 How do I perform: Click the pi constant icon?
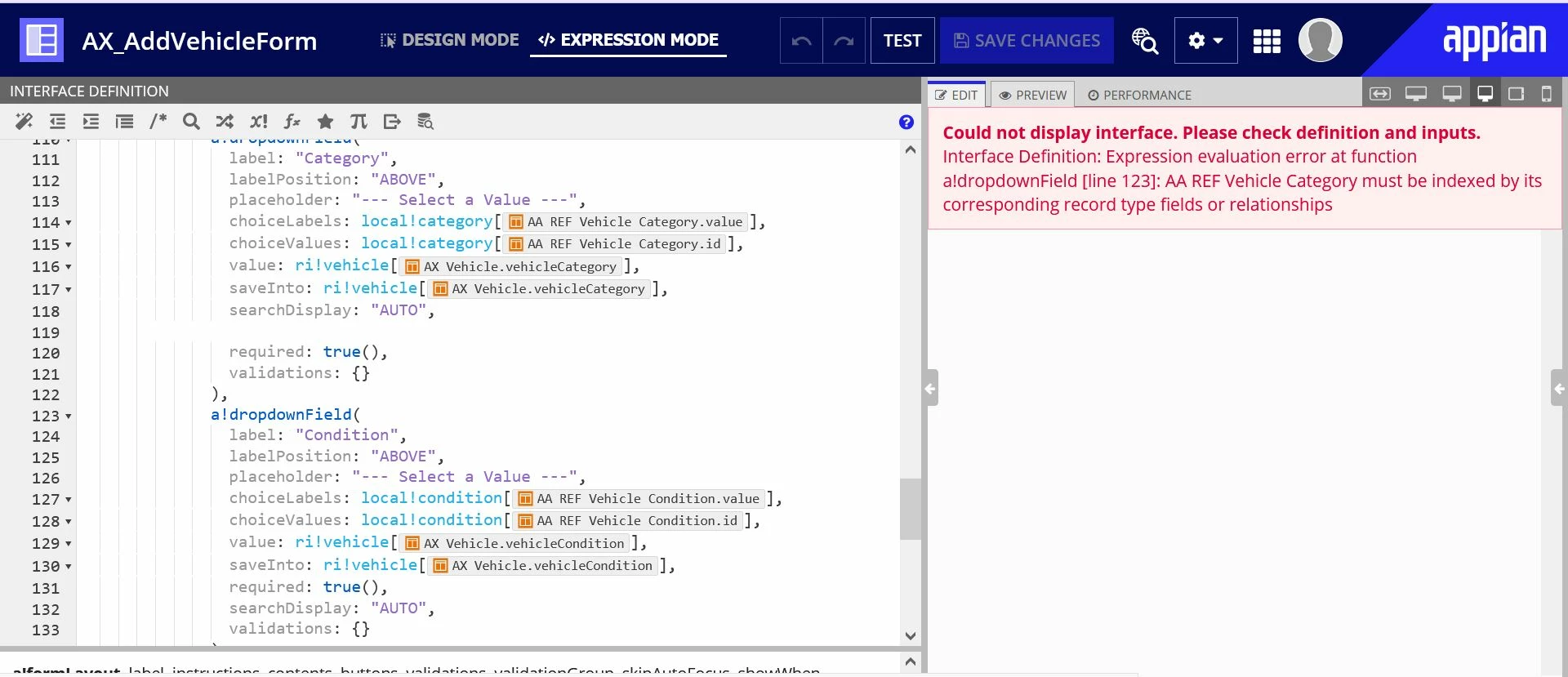point(359,122)
